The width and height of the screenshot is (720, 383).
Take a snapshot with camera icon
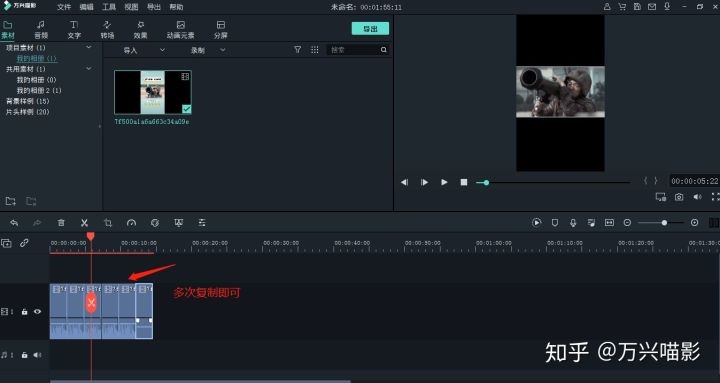[679, 197]
